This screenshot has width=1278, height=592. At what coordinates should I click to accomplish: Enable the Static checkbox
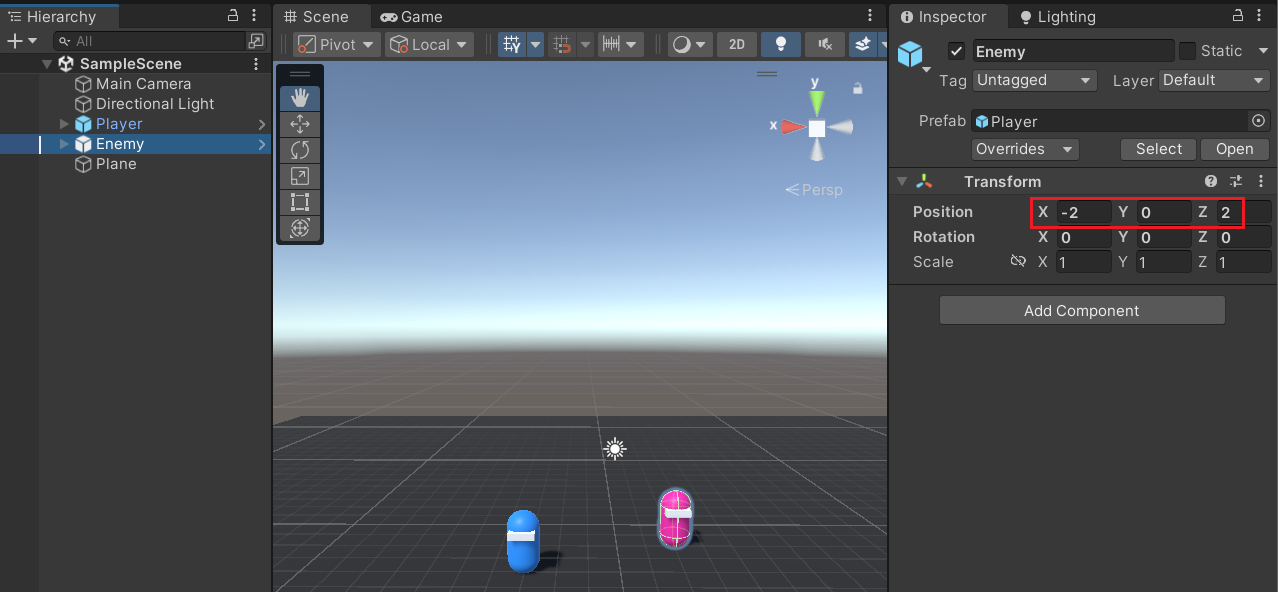click(x=1188, y=51)
